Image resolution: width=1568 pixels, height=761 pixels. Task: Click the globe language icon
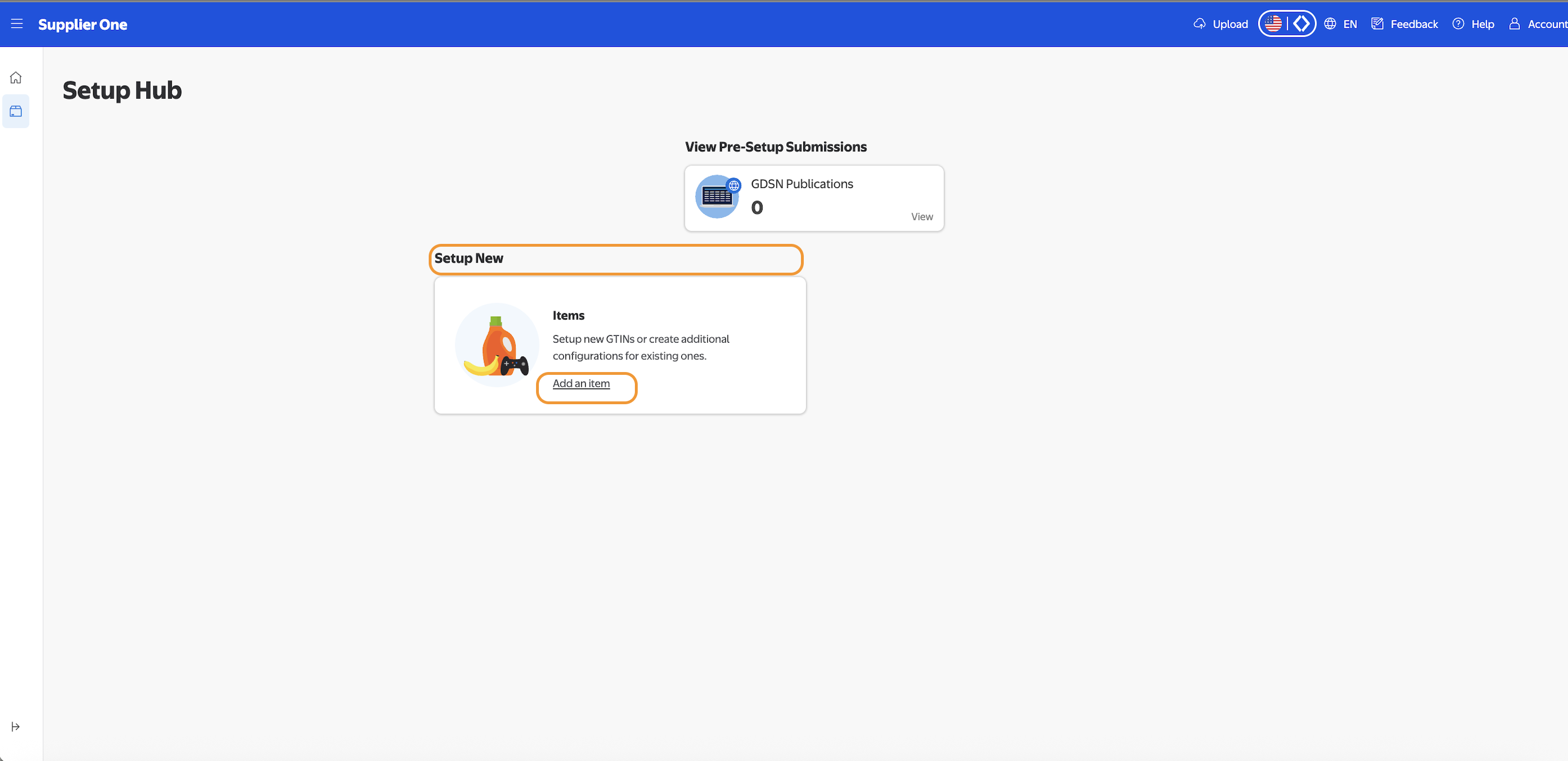click(x=1330, y=24)
